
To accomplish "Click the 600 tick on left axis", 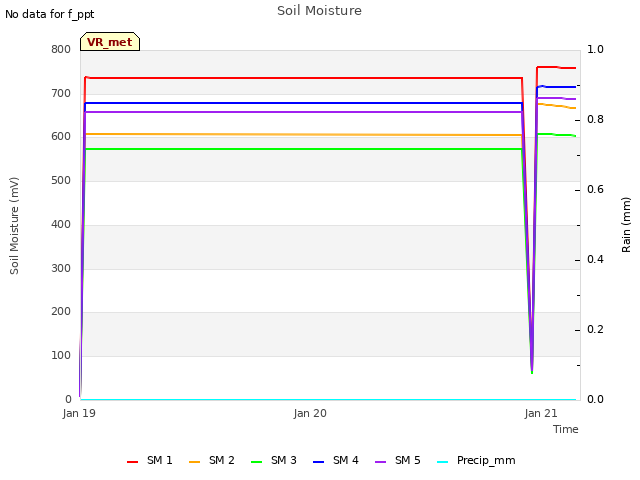I will (x=61, y=137).
